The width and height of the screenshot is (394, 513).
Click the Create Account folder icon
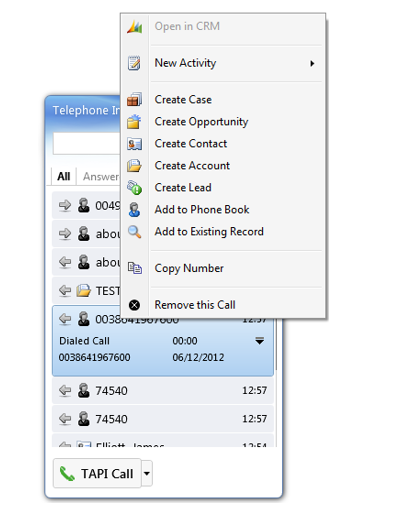(134, 166)
